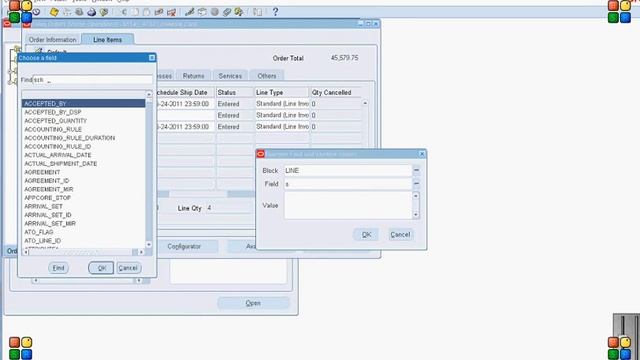Click the Line Qty field
640x360 pixels.
click(x=229, y=208)
